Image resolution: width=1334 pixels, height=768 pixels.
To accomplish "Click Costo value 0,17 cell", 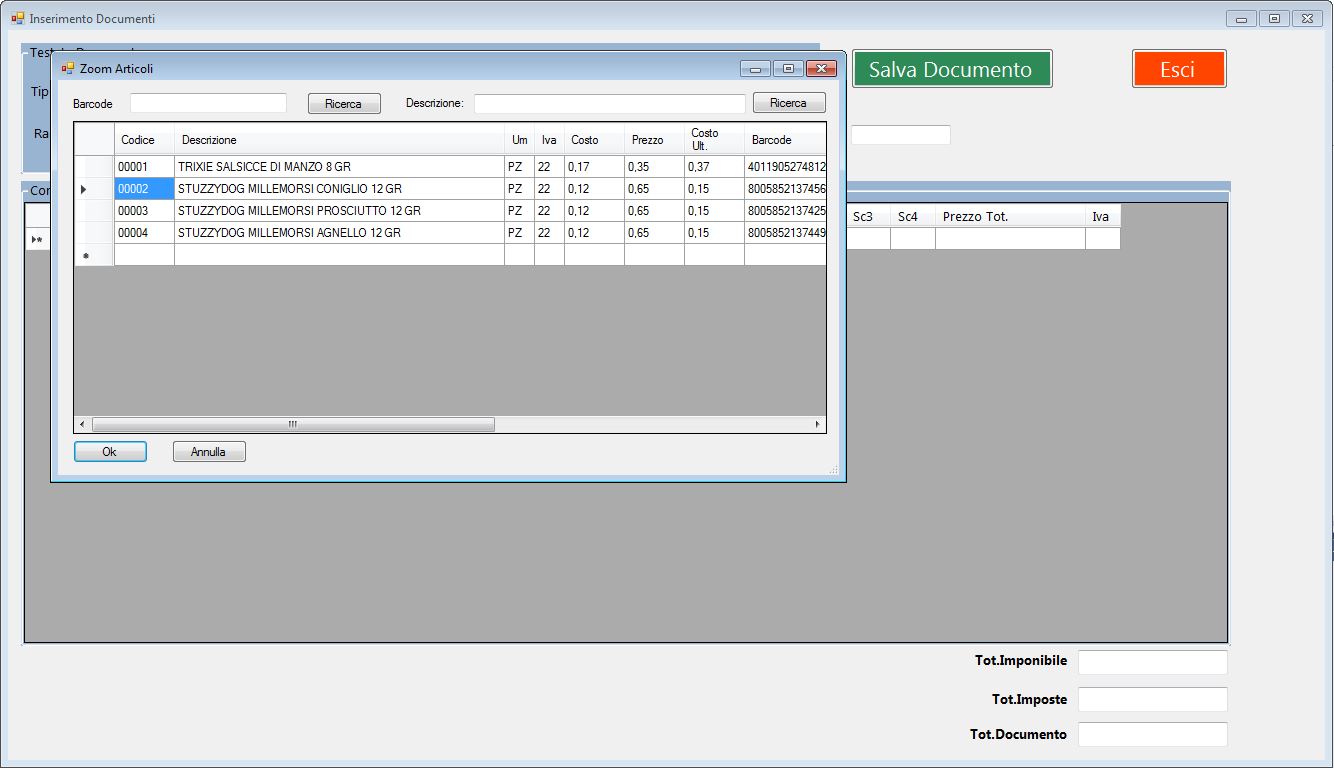I will coord(594,167).
